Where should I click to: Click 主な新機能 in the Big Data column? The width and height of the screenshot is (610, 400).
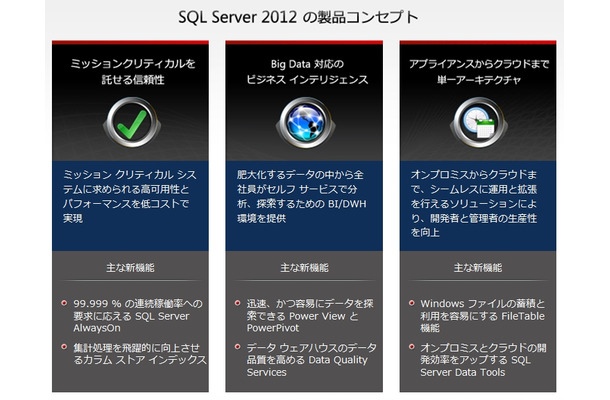[304, 268]
